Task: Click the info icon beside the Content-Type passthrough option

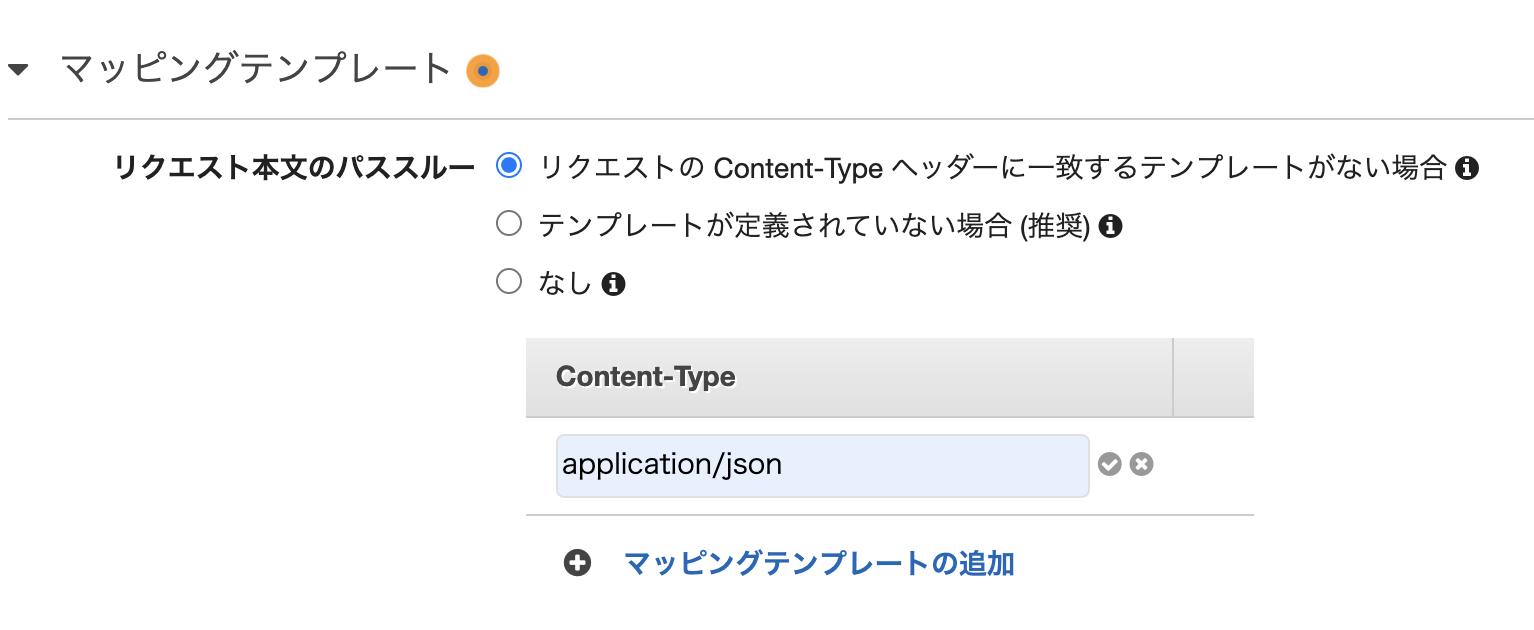Action: point(1468,169)
